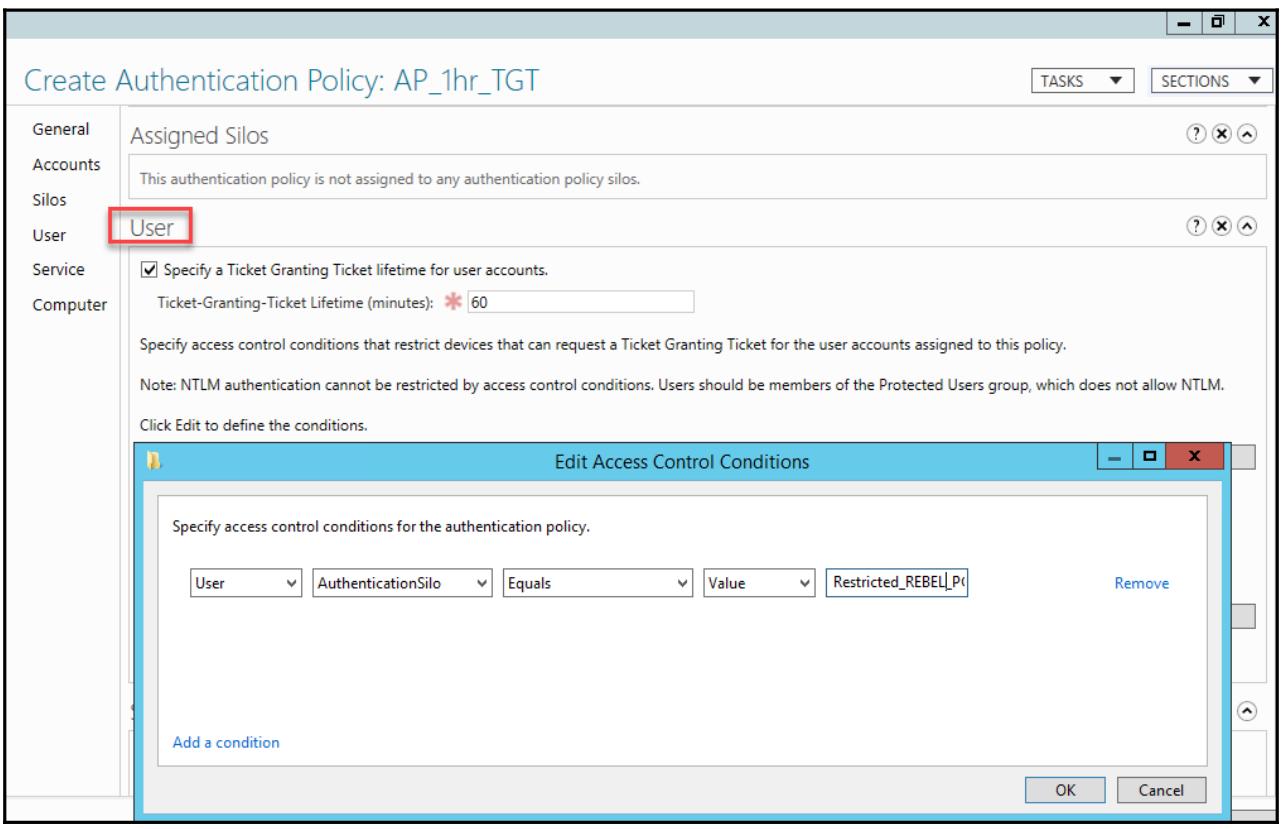Click the Ticket-Granting-Ticket Lifetime minutes field

tap(579, 302)
